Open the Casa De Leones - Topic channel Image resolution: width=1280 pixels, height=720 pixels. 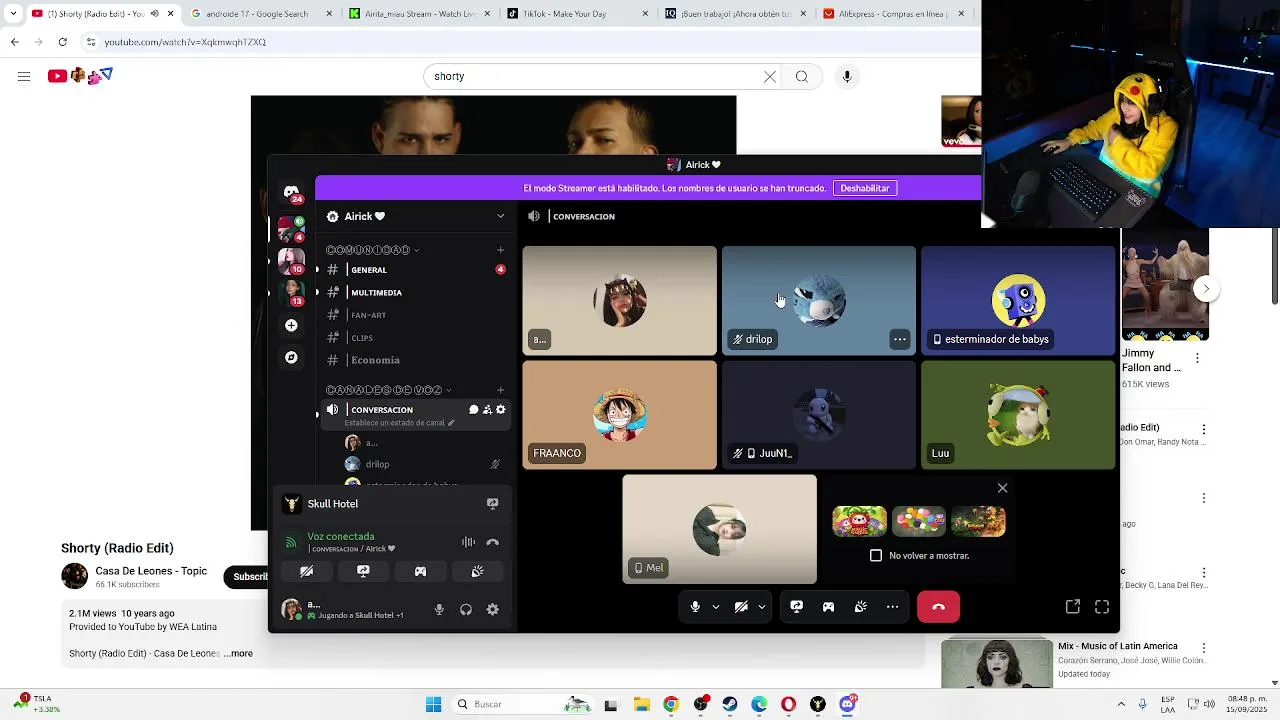tap(151, 571)
